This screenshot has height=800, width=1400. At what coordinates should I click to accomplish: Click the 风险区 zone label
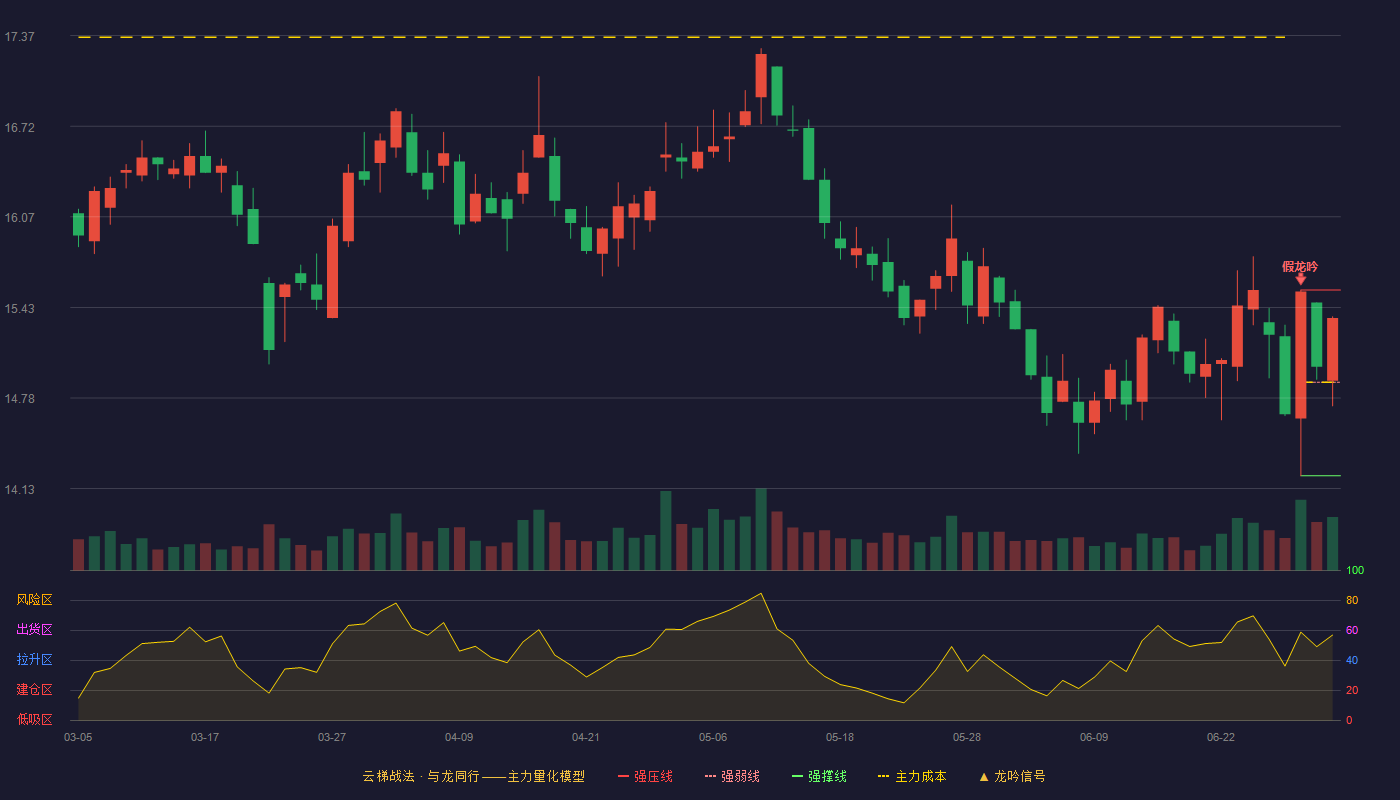[x=34, y=600]
